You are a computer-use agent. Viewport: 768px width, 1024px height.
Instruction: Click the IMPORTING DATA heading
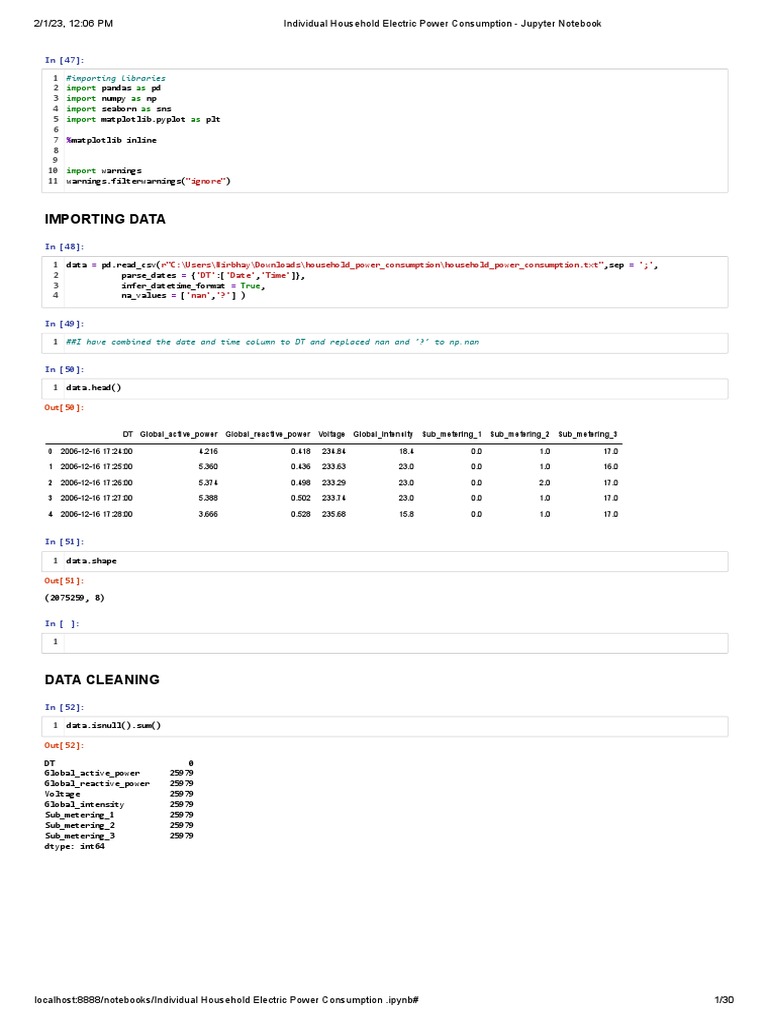(x=105, y=219)
